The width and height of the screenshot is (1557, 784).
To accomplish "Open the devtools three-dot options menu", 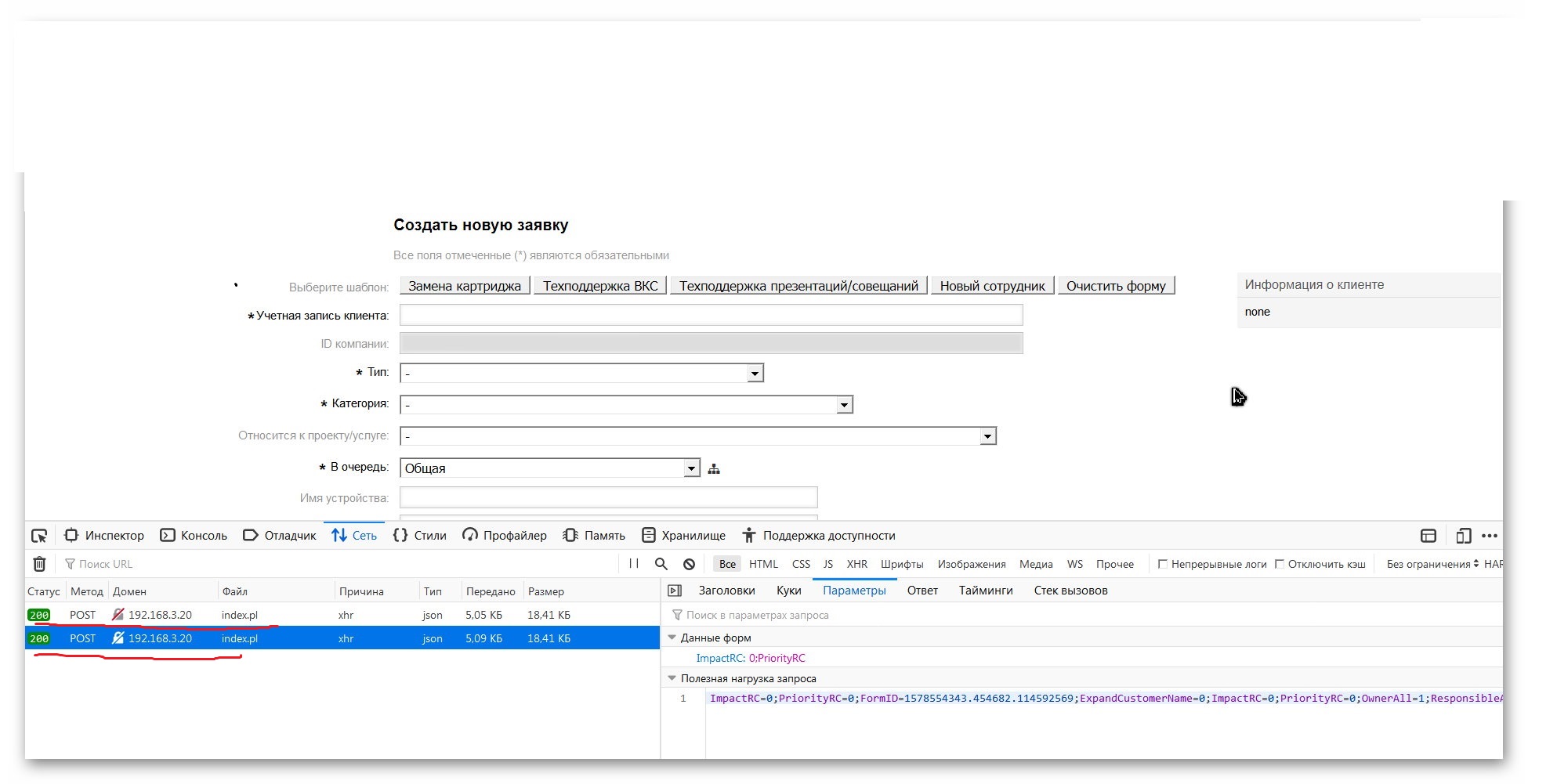I will (1490, 536).
